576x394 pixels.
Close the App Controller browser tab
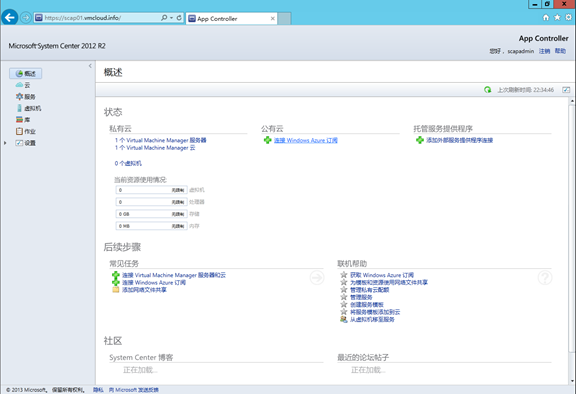coord(273,18)
